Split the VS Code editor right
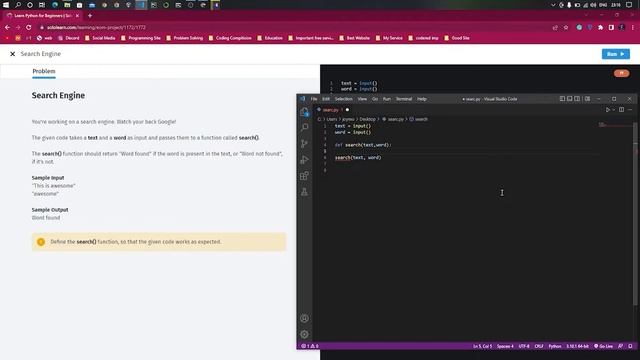This screenshot has width=640, height=360. point(622,110)
